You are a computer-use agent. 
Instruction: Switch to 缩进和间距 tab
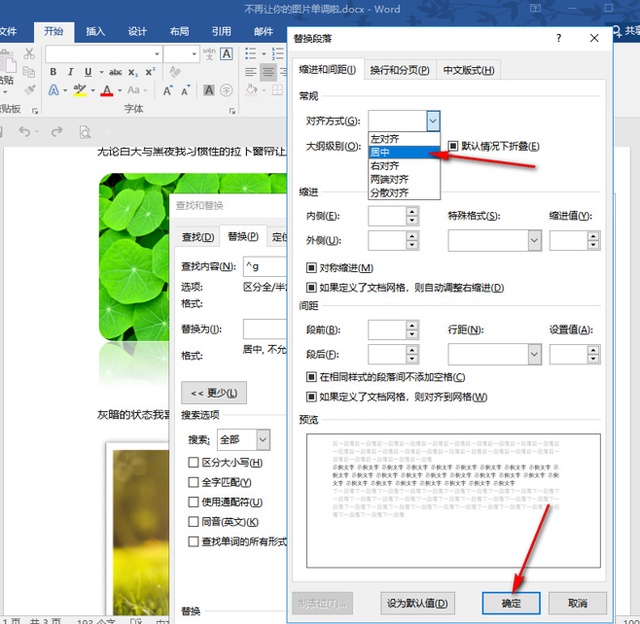[327, 70]
